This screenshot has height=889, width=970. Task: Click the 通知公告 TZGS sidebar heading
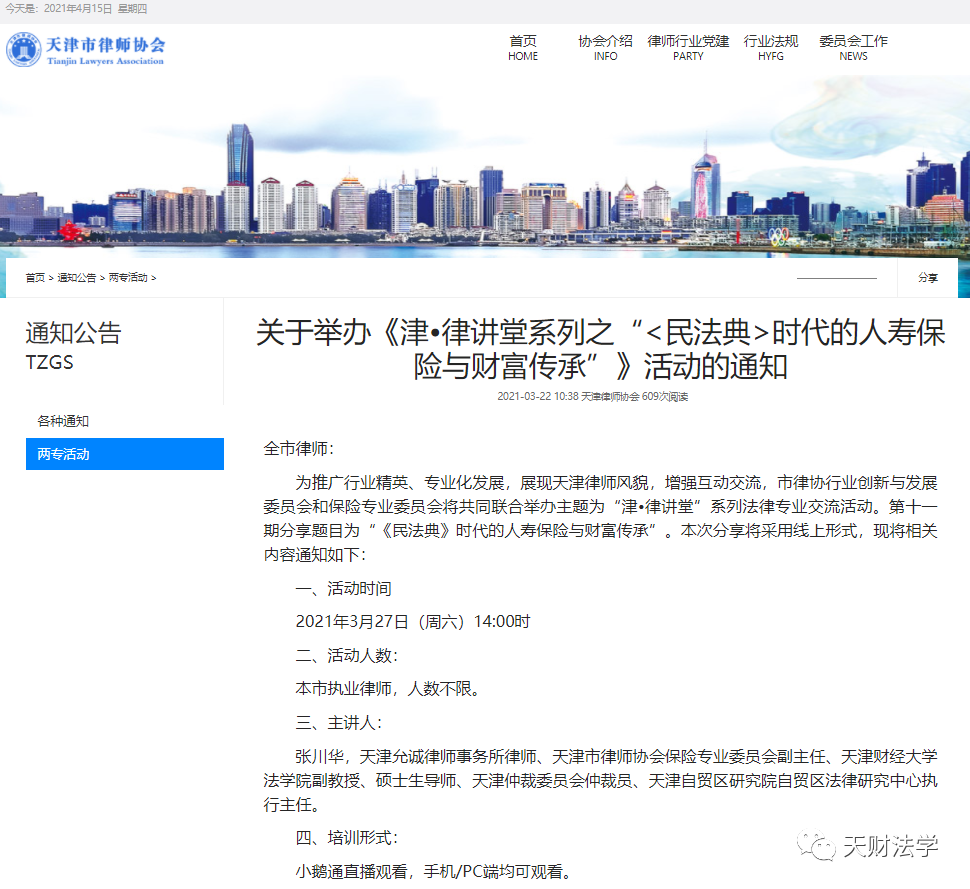73,346
